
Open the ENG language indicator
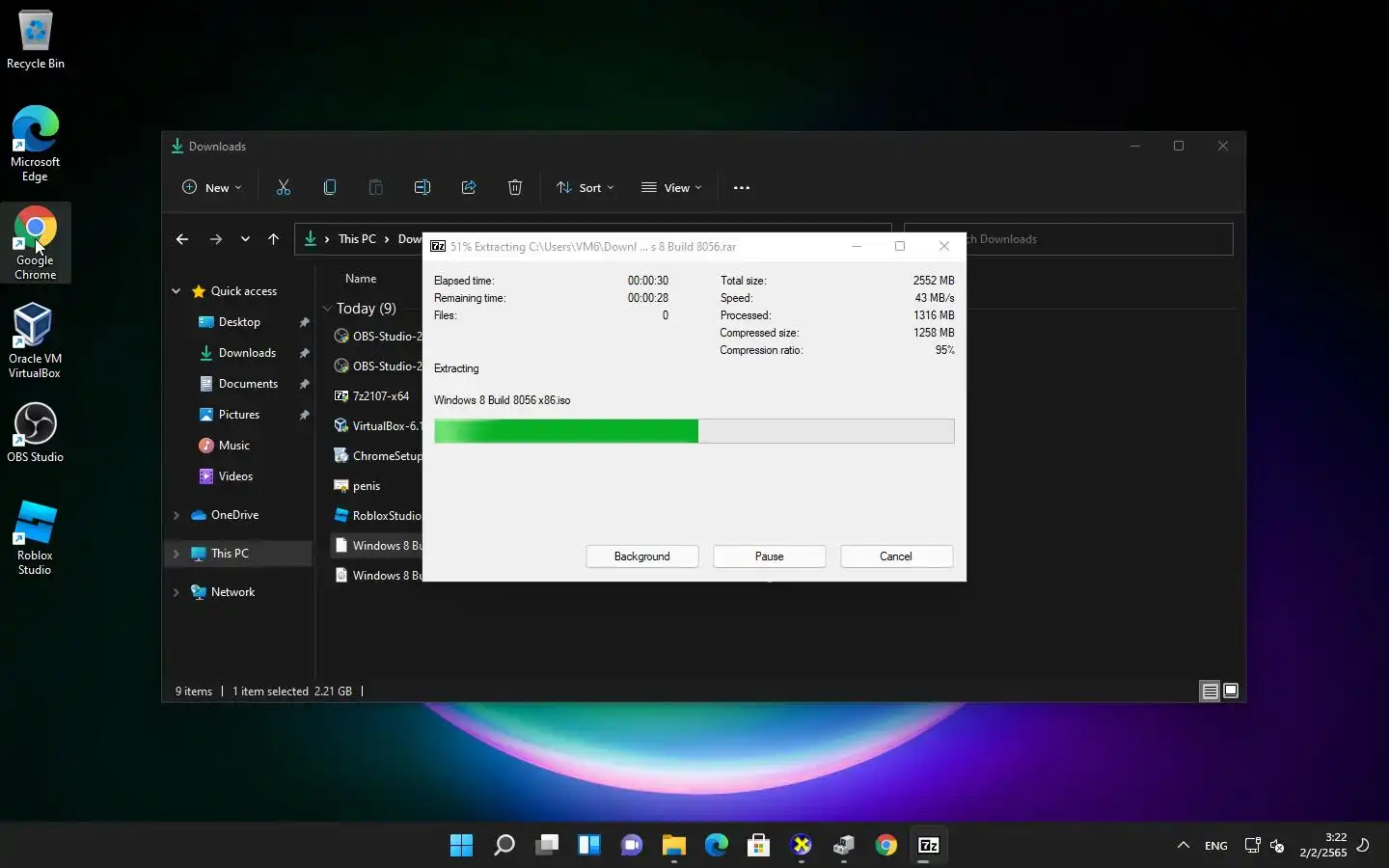1216,846
